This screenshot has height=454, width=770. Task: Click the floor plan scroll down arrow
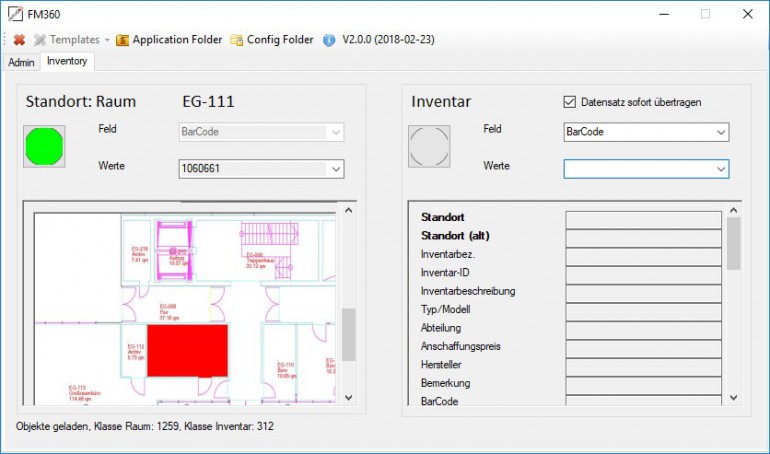[349, 398]
